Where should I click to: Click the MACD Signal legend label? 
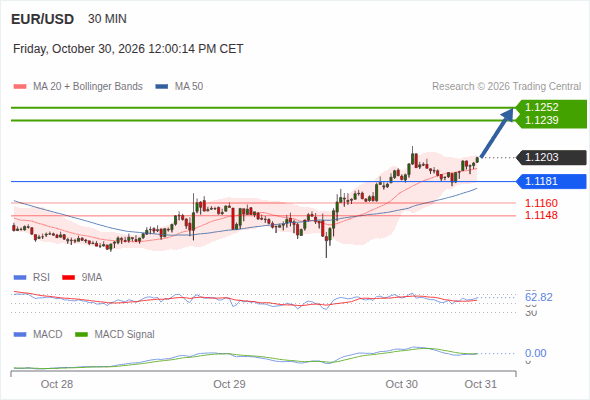point(125,335)
